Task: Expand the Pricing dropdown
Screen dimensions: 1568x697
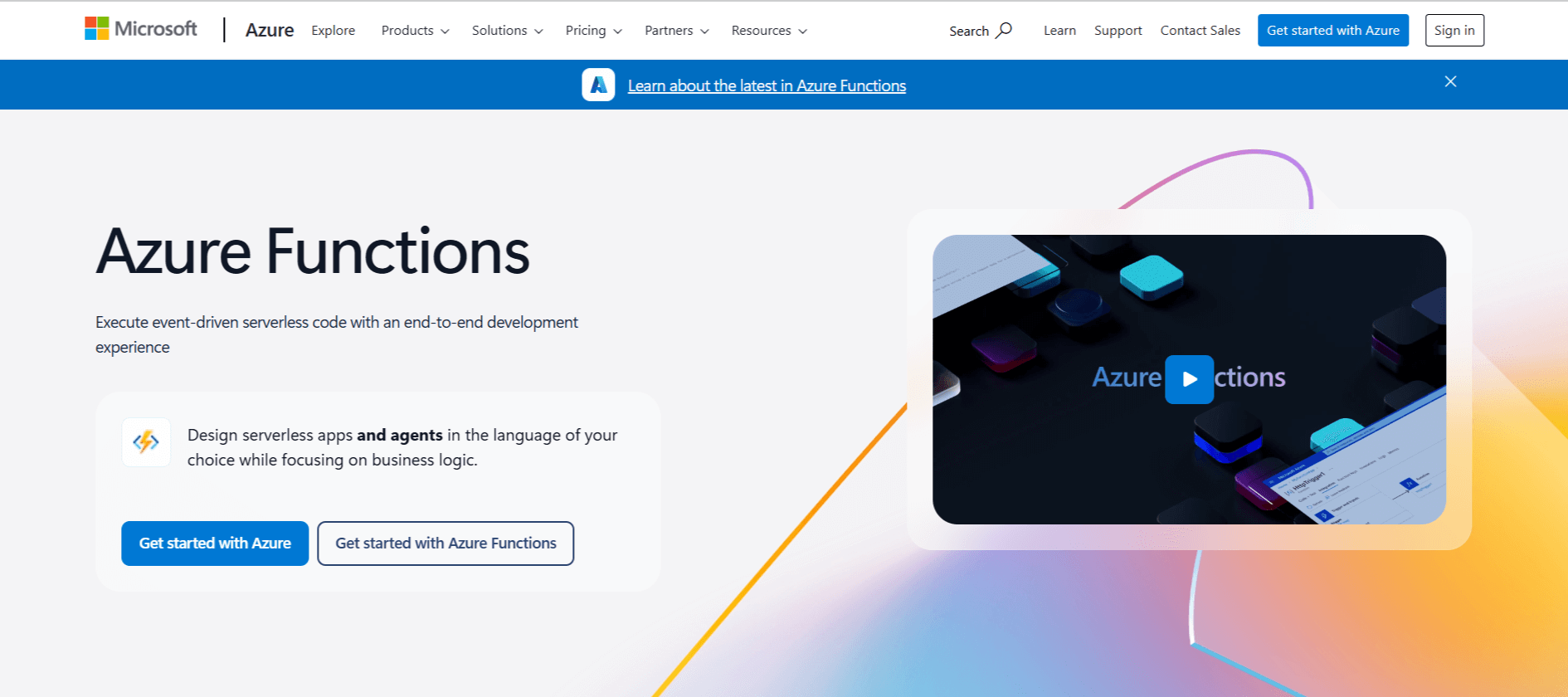Action: coord(593,30)
